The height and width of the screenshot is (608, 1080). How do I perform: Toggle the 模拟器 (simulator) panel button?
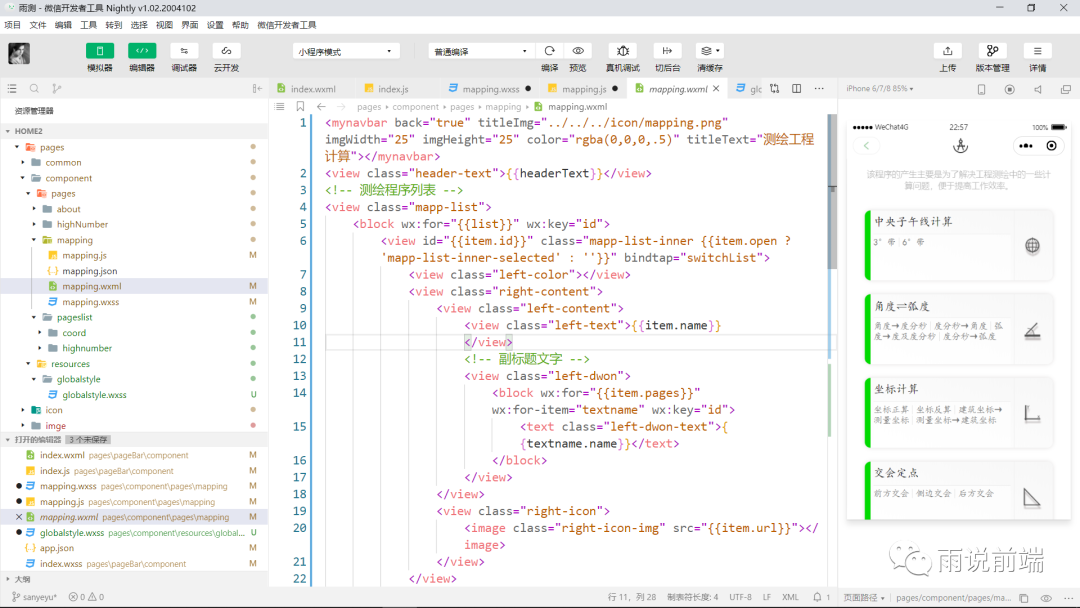pos(100,51)
